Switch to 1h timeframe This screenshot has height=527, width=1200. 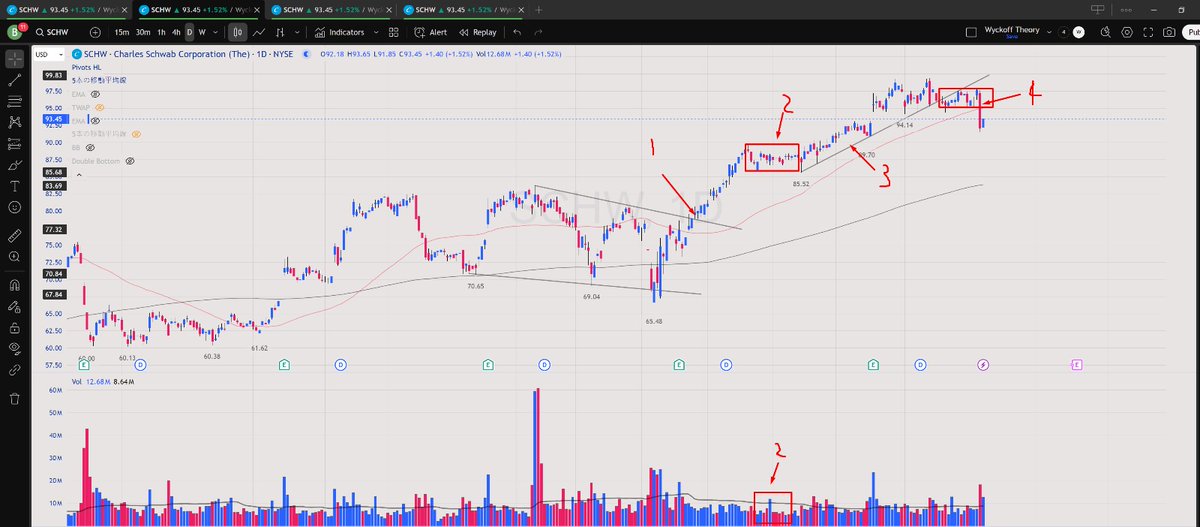[162, 32]
